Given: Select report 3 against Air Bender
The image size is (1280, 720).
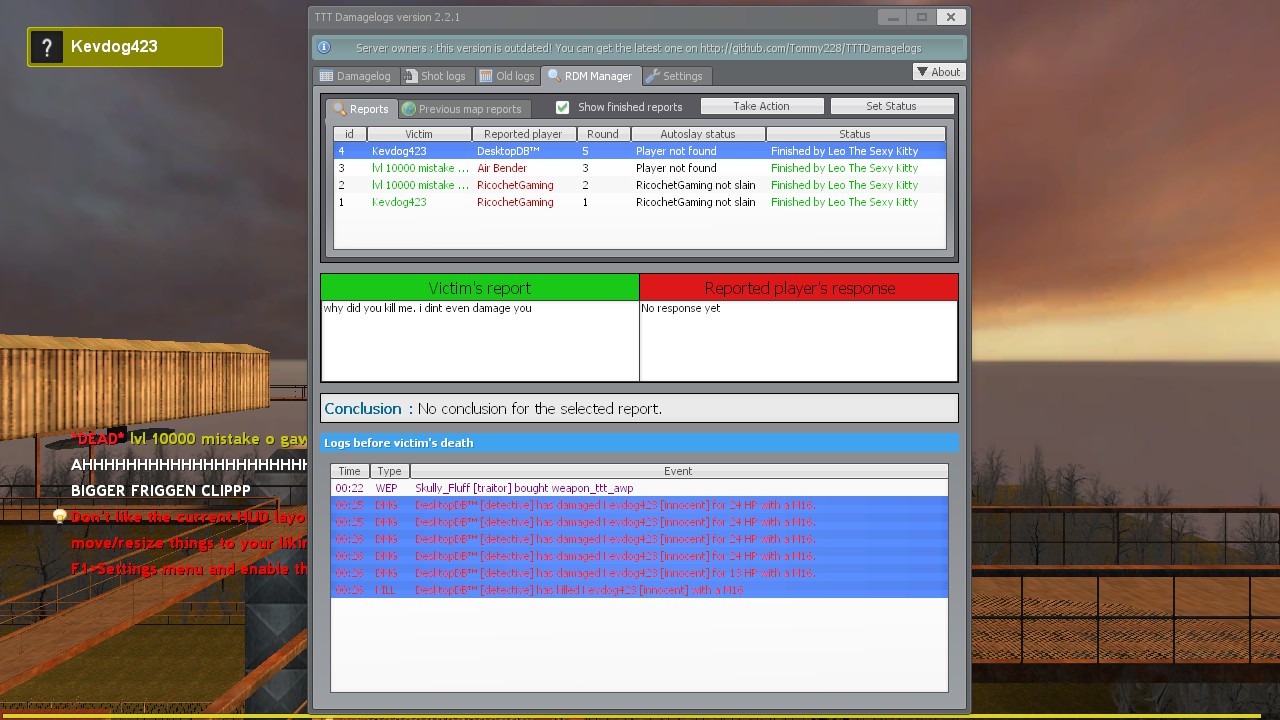Looking at the screenshot, I should (x=639, y=168).
